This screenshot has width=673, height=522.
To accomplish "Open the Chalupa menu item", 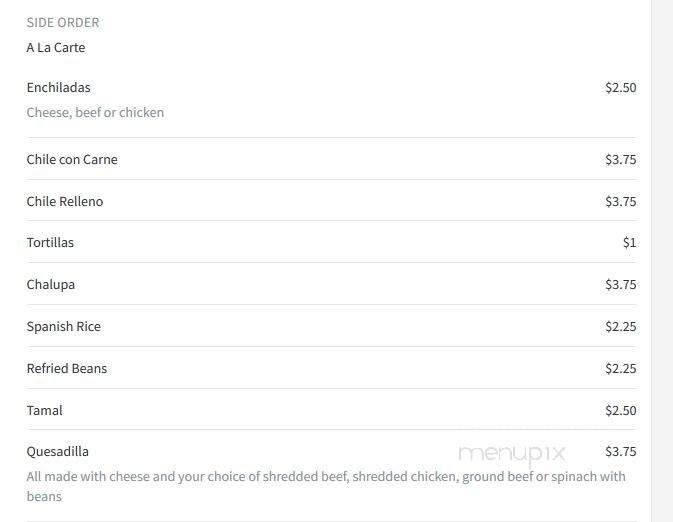I will 51,284.
